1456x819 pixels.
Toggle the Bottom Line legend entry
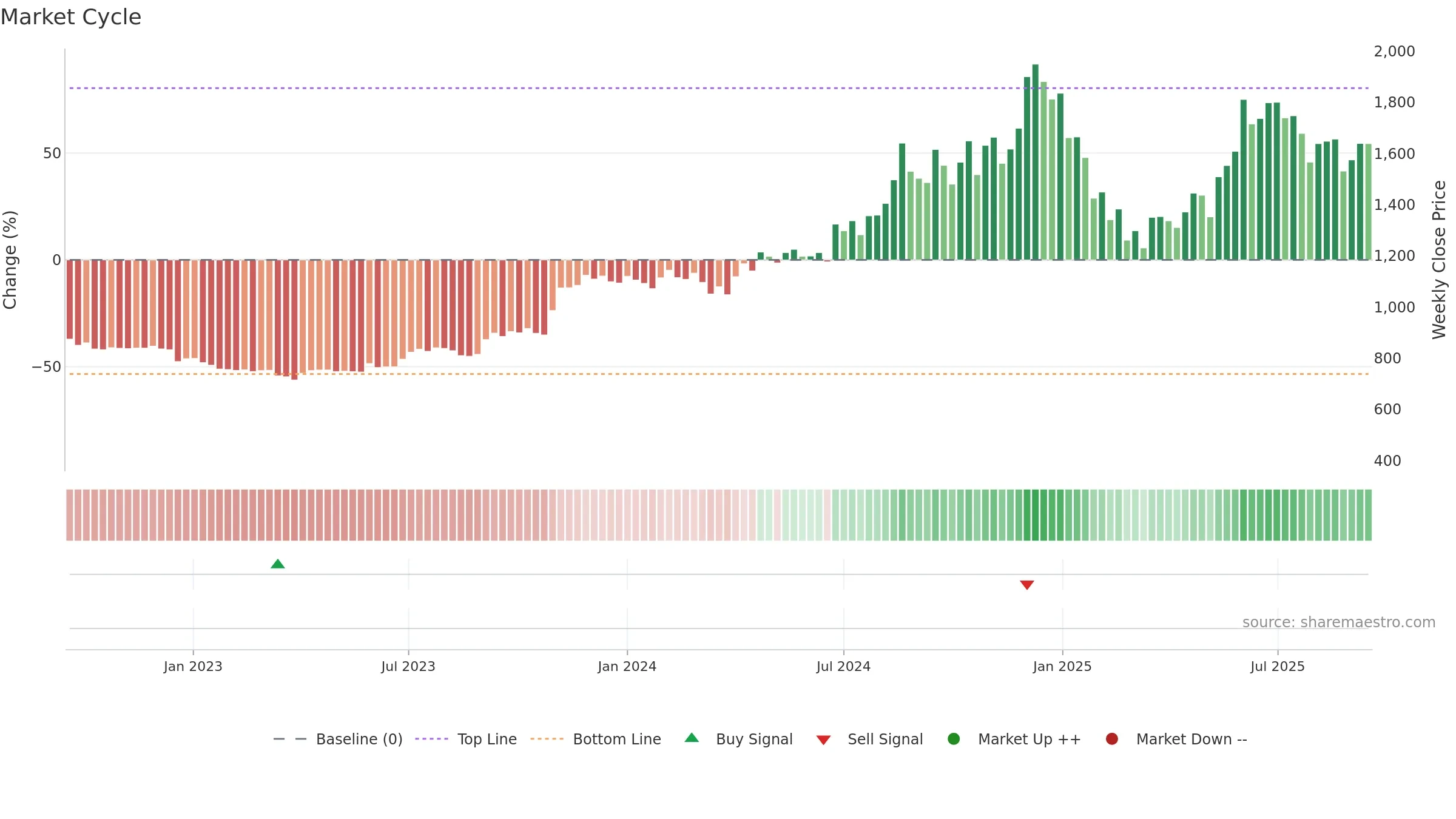[596, 739]
